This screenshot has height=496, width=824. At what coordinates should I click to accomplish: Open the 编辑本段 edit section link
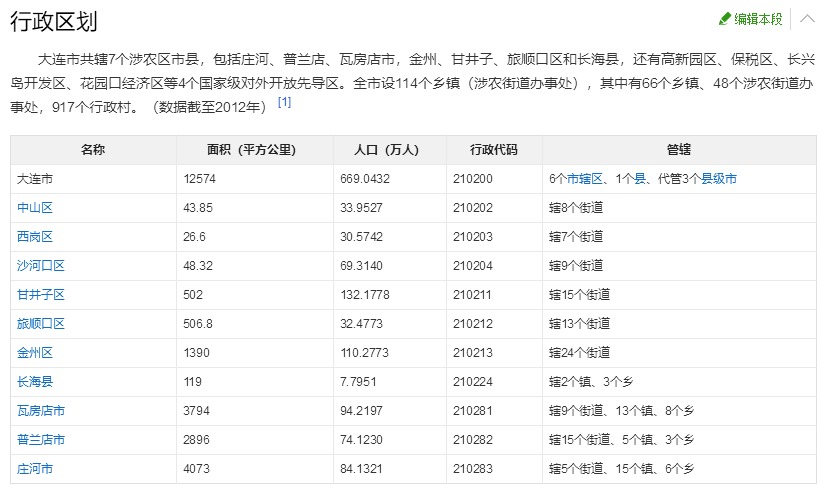758,19
